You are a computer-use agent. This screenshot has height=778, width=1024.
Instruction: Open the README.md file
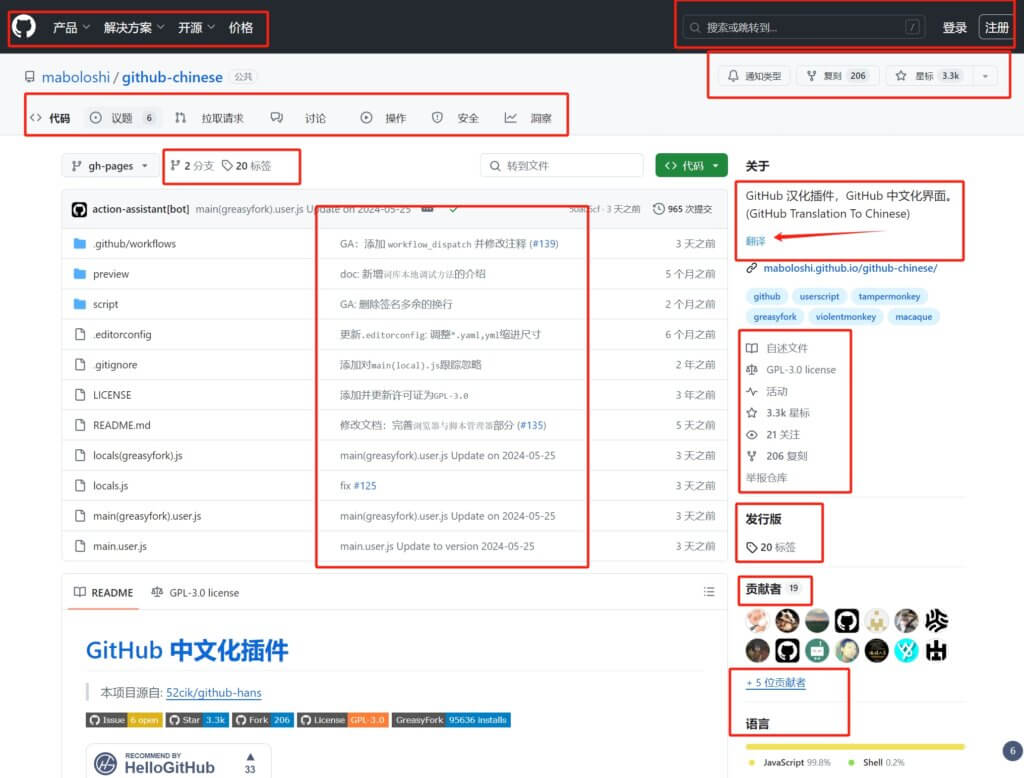click(x=121, y=425)
